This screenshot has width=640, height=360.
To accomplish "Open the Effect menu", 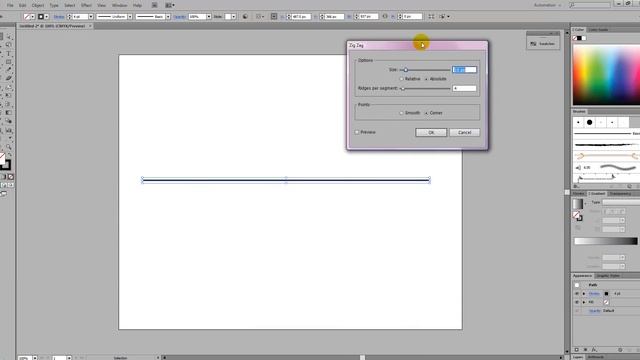I will pos(86,5).
